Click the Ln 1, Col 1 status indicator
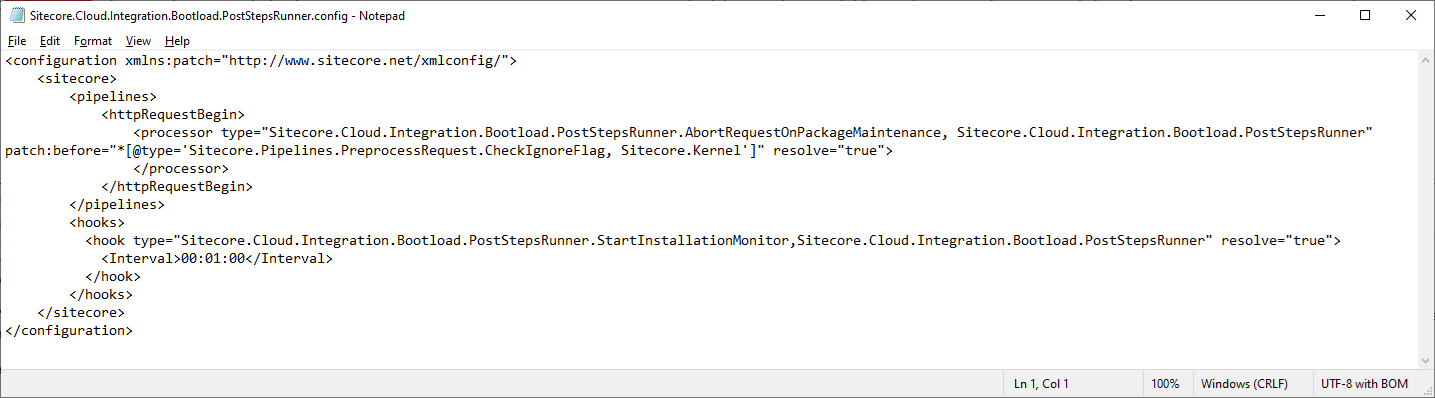This screenshot has width=1435, height=398. pyautogui.click(x=1040, y=384)
